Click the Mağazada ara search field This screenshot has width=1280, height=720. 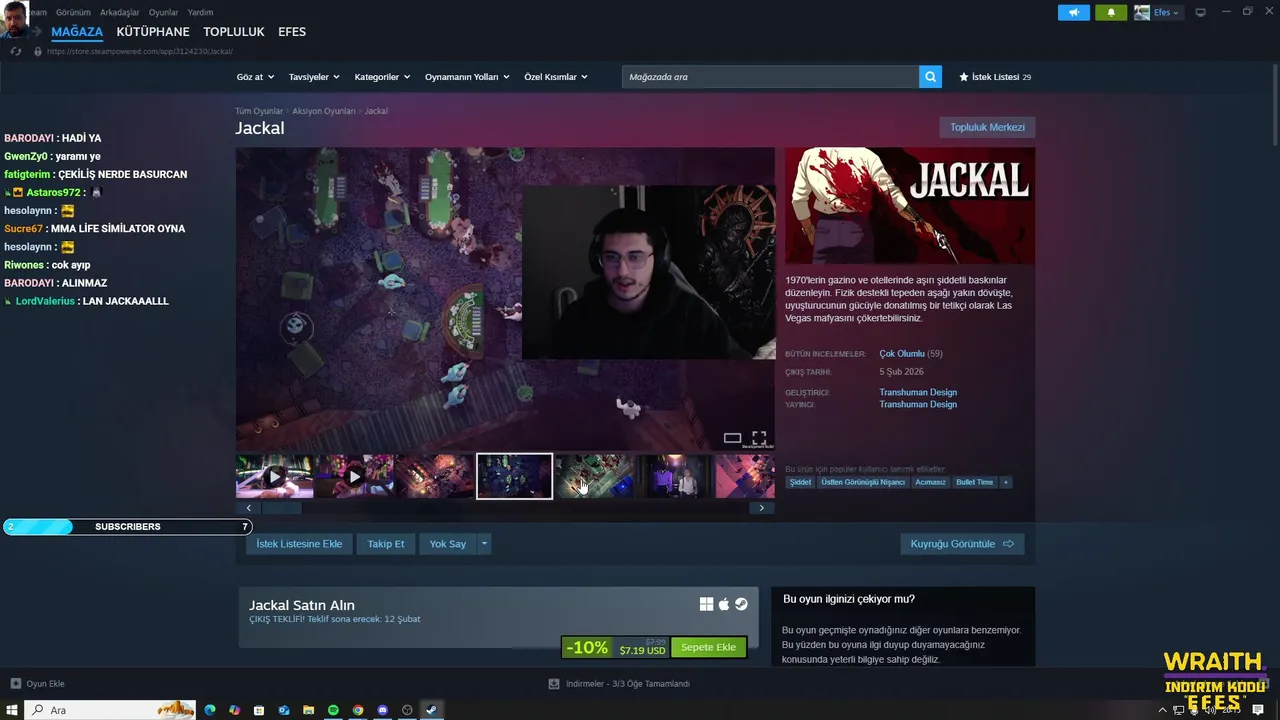click(x=770, y=77)
